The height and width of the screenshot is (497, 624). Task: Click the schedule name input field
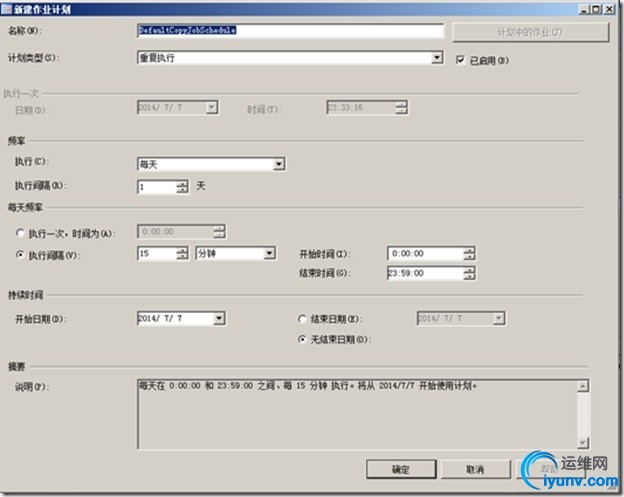point(290,30)
